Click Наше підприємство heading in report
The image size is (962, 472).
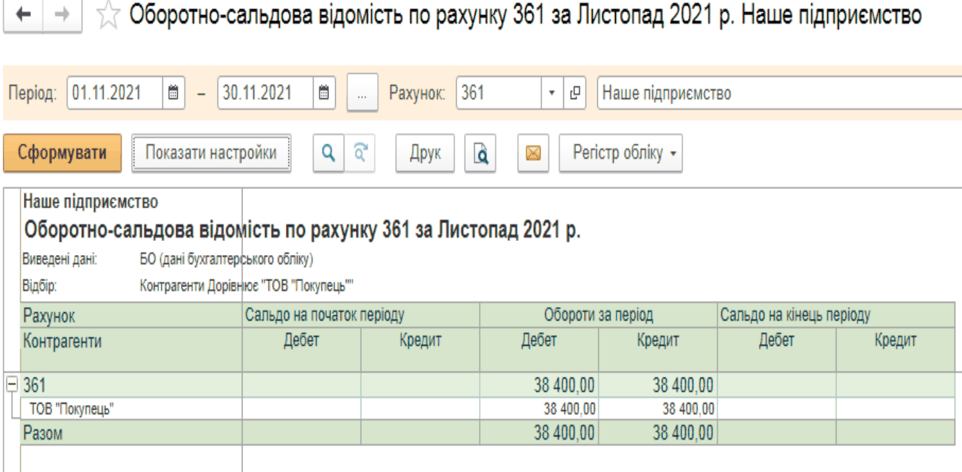pyautogui.click(x=90, y=201)
